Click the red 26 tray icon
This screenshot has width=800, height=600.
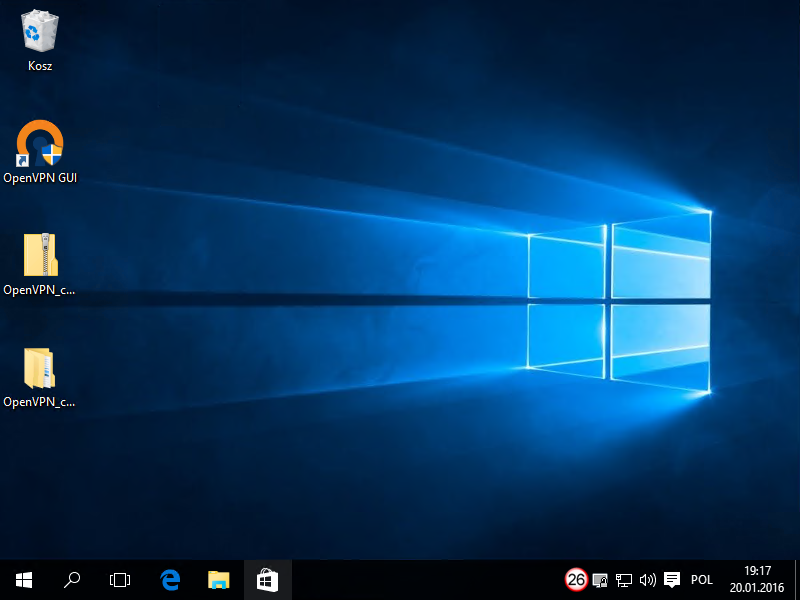click(x=577, y=580)
